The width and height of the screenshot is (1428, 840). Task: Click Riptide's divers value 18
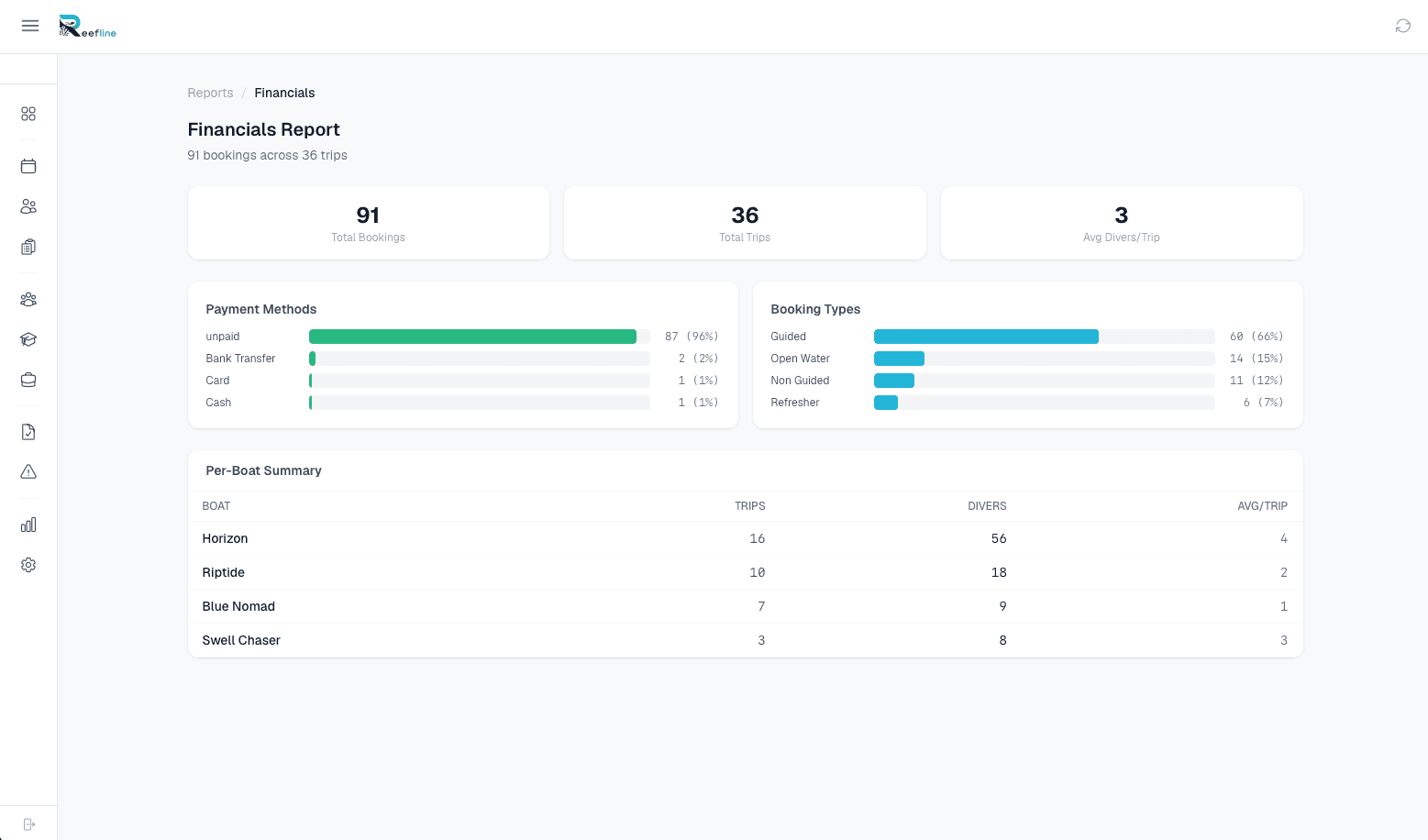coord(999,572)
